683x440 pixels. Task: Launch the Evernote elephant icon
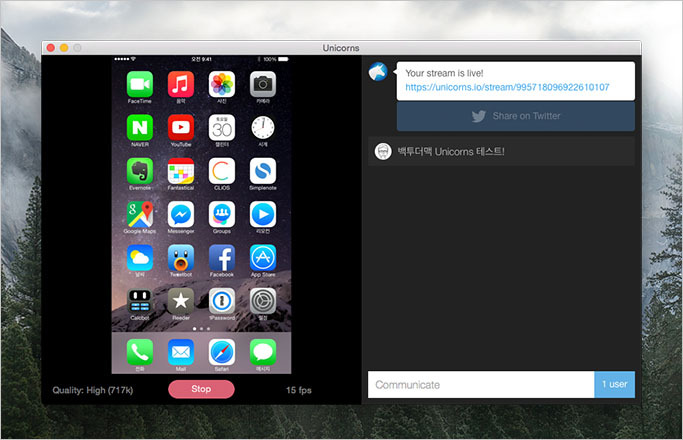140,171
